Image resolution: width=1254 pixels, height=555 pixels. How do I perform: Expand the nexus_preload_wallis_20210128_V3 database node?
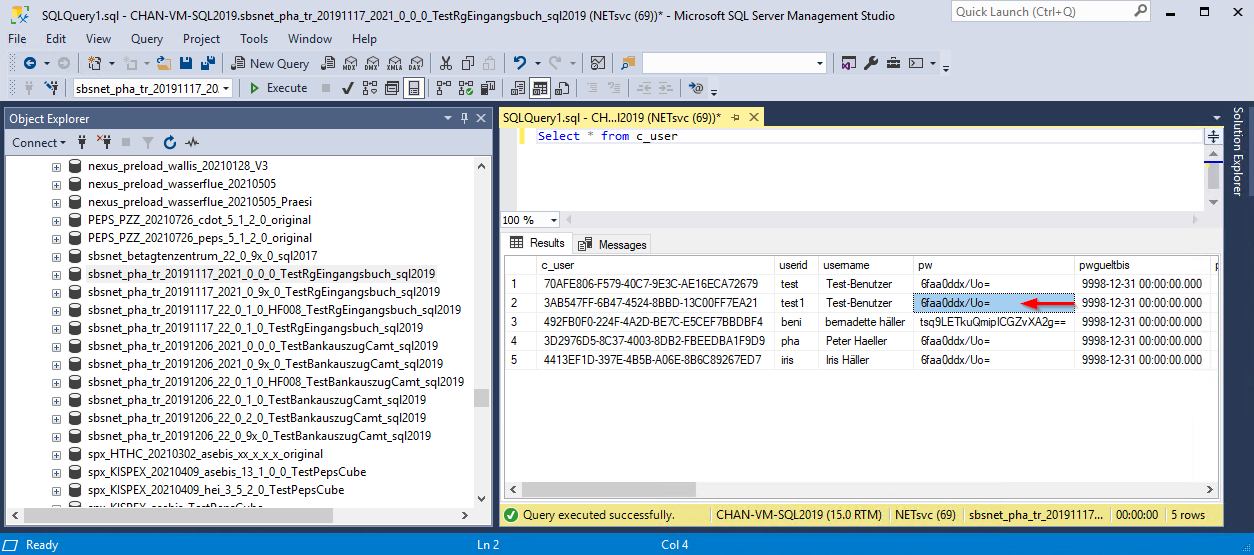(x=57, y=166)
